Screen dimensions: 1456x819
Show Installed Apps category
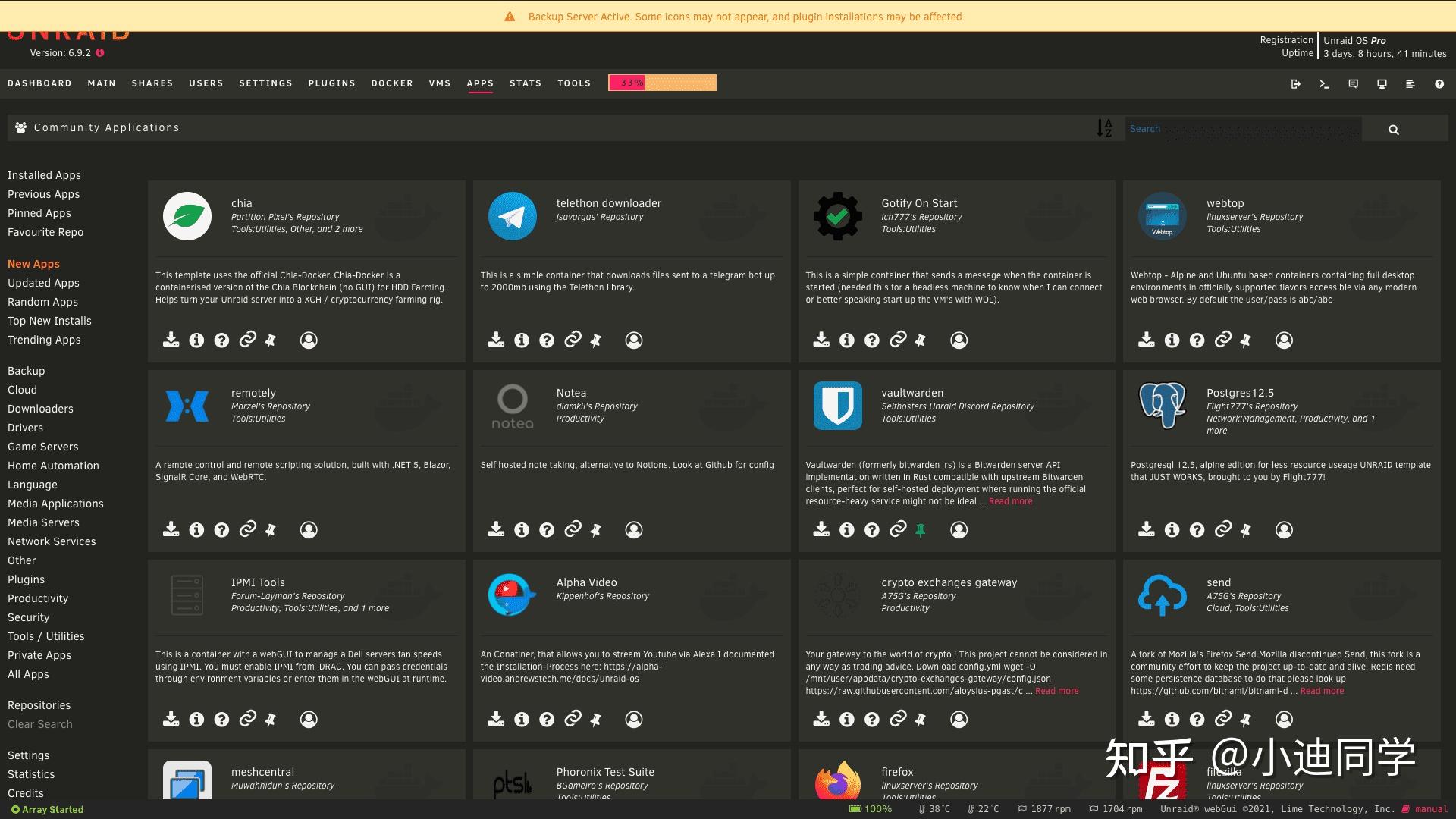click(x=44, y=175)
